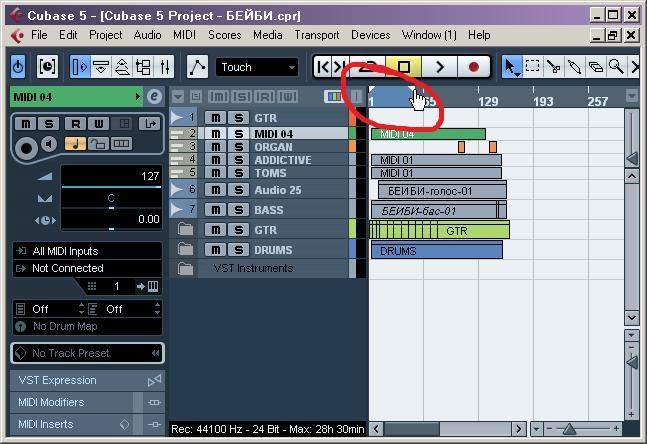This screenshot has height=444, width=647.
Task: Go to previous marker transport button
Action: click(x=323, y=66)
